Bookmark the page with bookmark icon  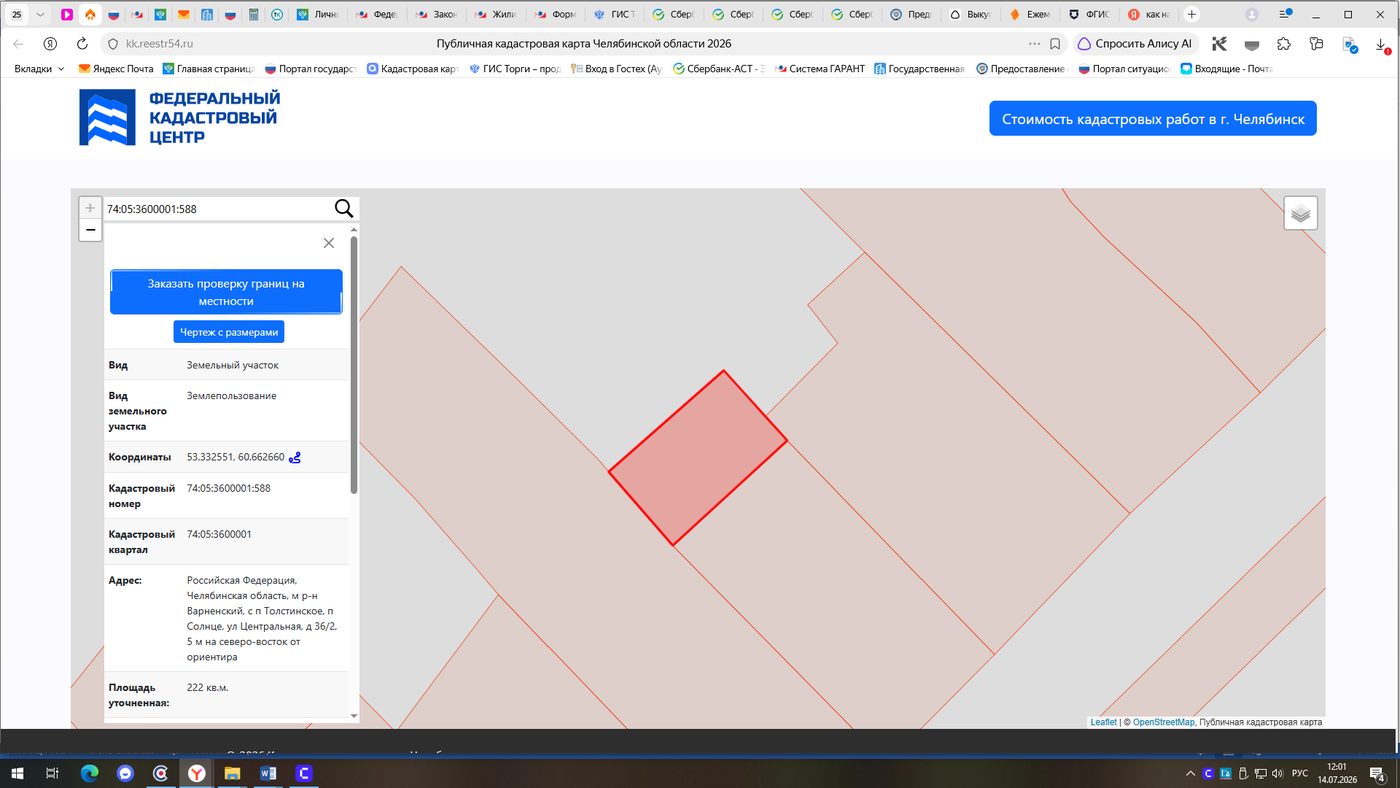[1055, 44]
